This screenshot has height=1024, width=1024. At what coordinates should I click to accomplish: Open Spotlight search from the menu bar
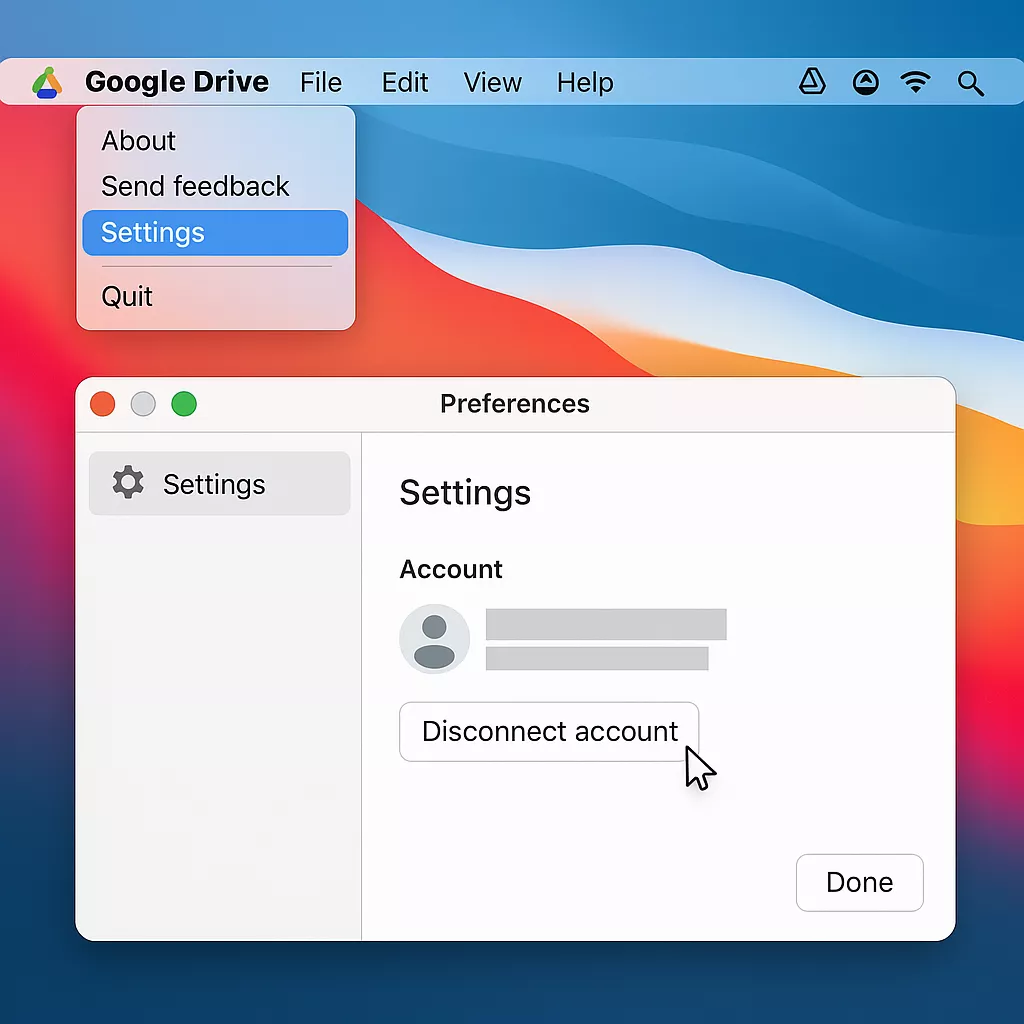971,83
